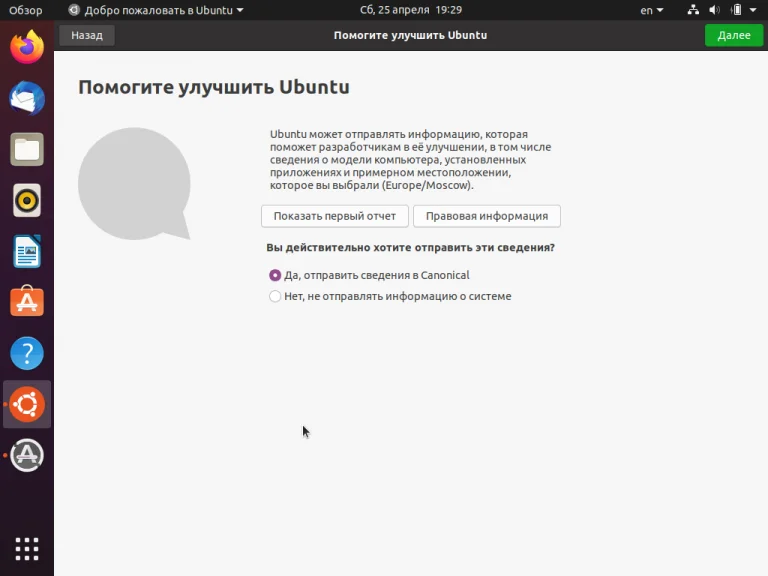Click the battery status icon
Viewport: 768px width, 576px height.
736,10
